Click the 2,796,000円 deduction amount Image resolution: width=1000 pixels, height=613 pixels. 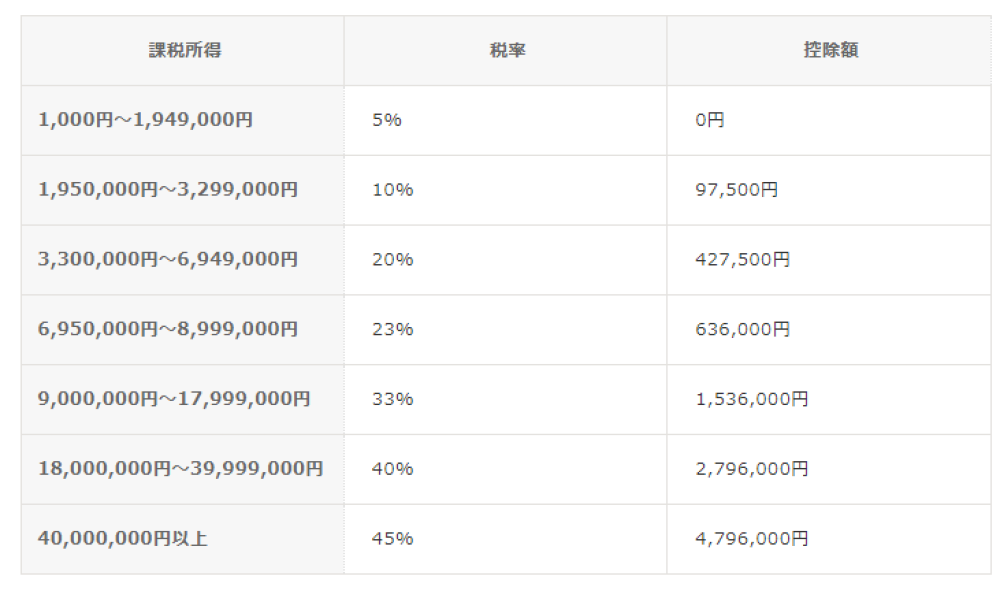[752, 469]
